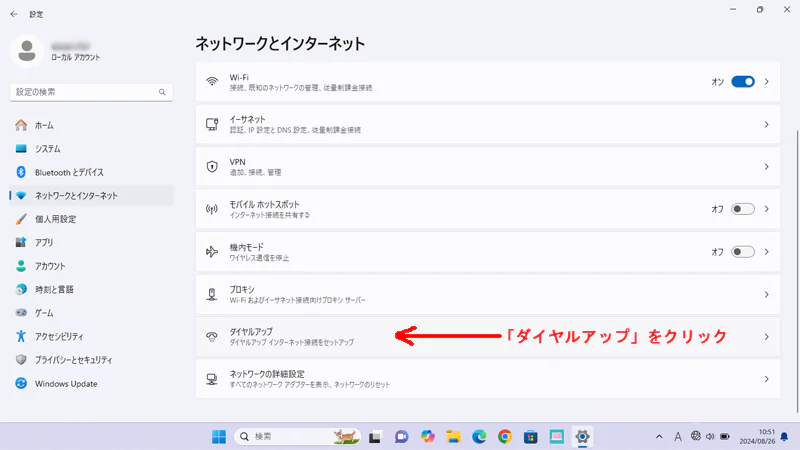The height and width of the screenshot is (450, 800).
Task: Open proxy row chevron
Action: pos(766,294)
